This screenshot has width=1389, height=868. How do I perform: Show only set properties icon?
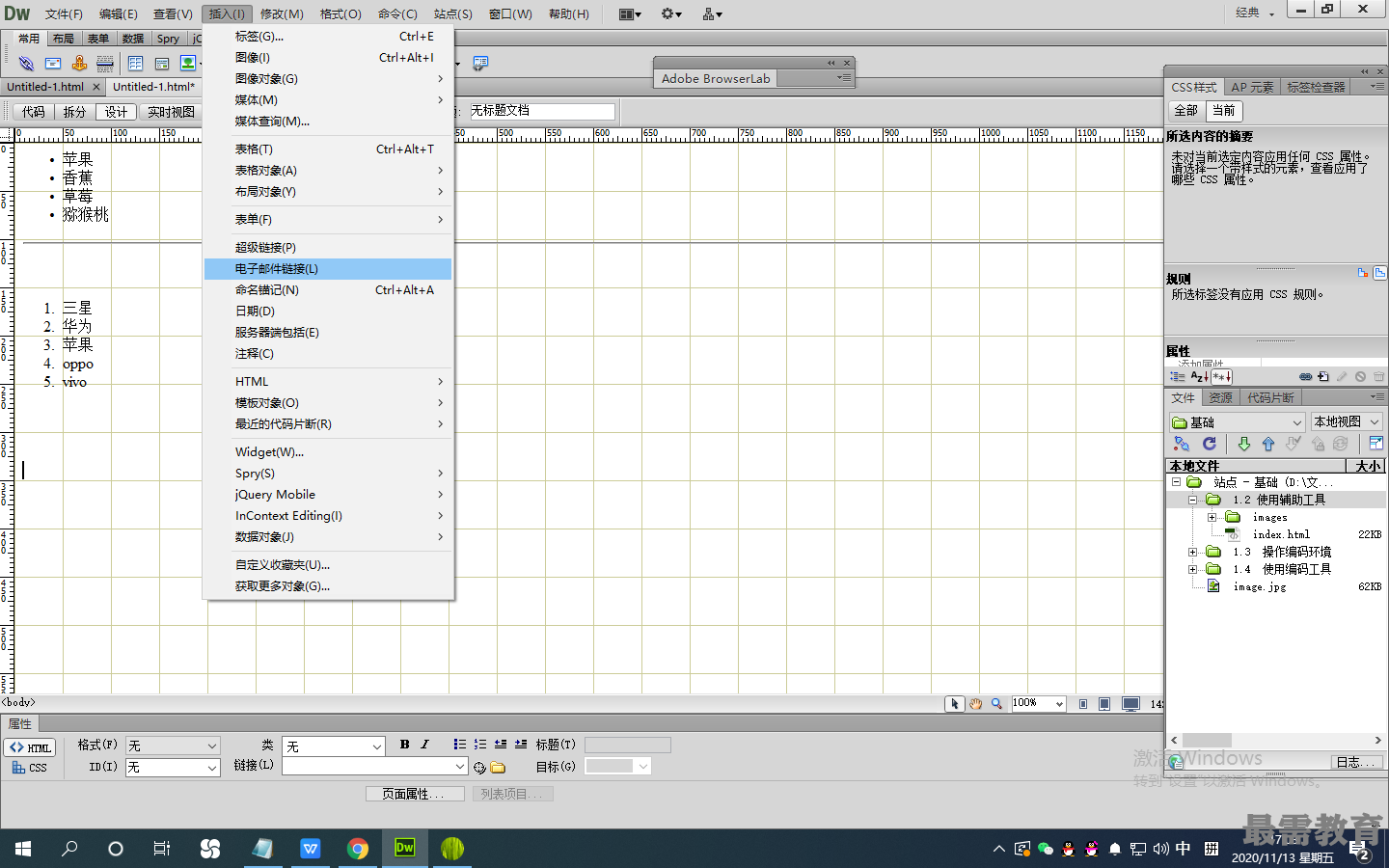(x=1221, y=377)
